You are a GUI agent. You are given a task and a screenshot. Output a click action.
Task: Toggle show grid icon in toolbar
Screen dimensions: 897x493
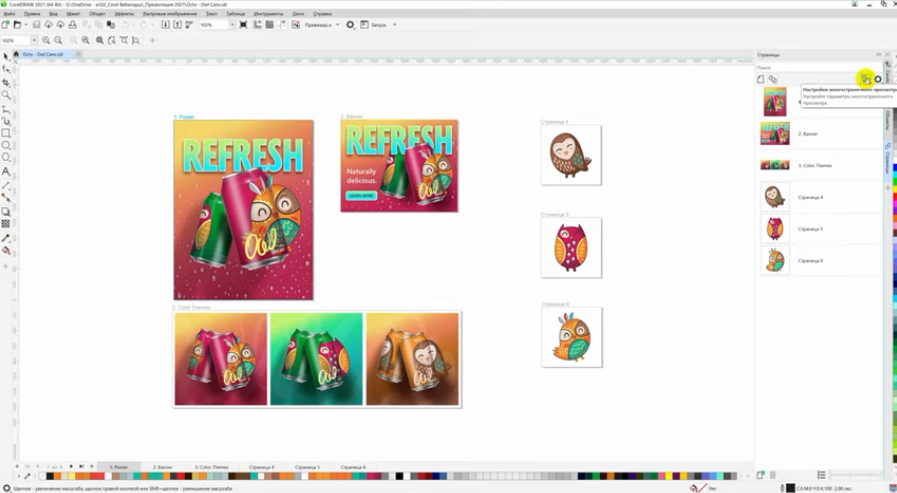[269, 25]
